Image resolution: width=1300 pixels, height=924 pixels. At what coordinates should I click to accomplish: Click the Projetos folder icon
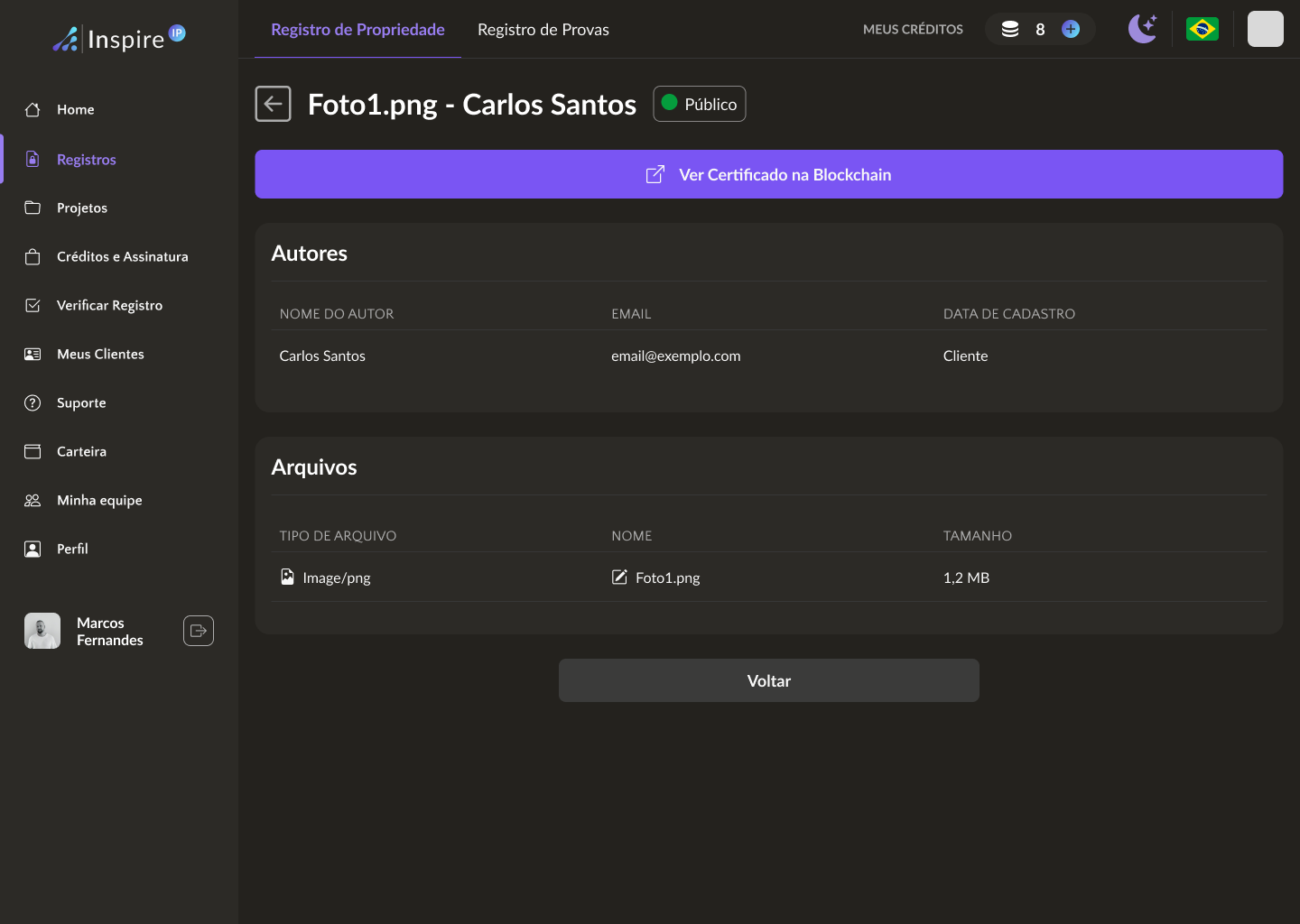tap(32, 208)
